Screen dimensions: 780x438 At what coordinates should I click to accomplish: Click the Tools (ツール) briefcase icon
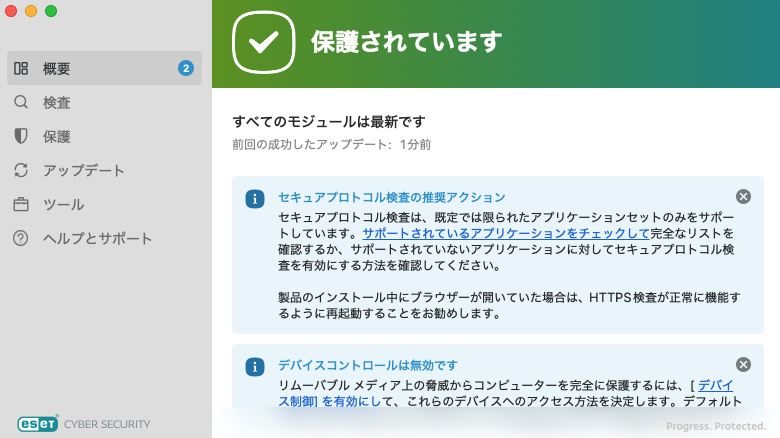click(x=20, y=204)
